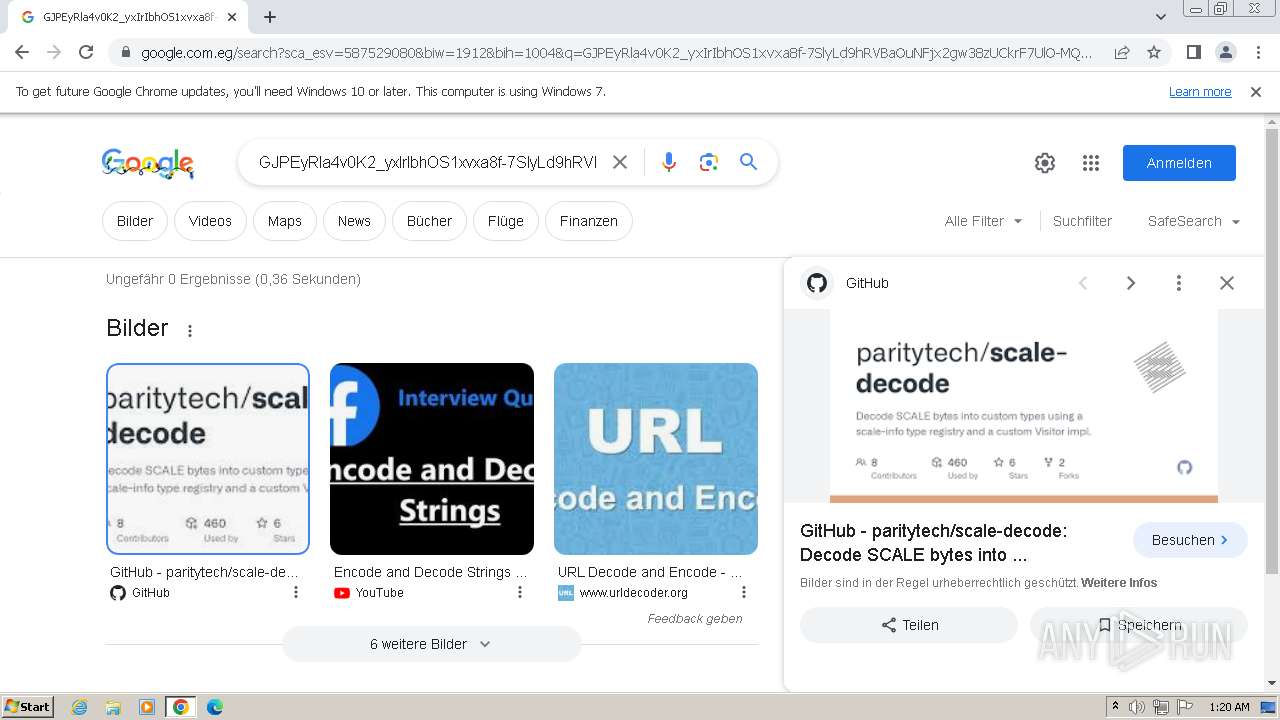Open Google settings gear
Screen dimensions: 1280x720
pos(1045,163)
